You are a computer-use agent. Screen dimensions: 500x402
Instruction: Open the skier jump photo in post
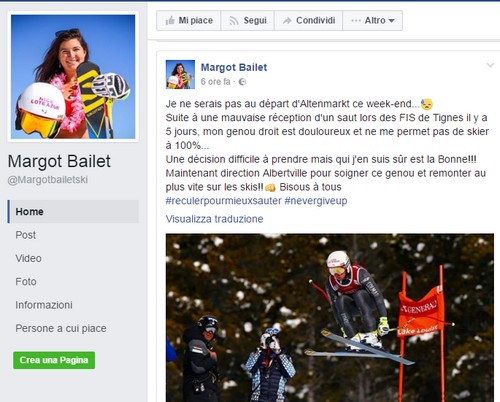[x=330, y=318]
